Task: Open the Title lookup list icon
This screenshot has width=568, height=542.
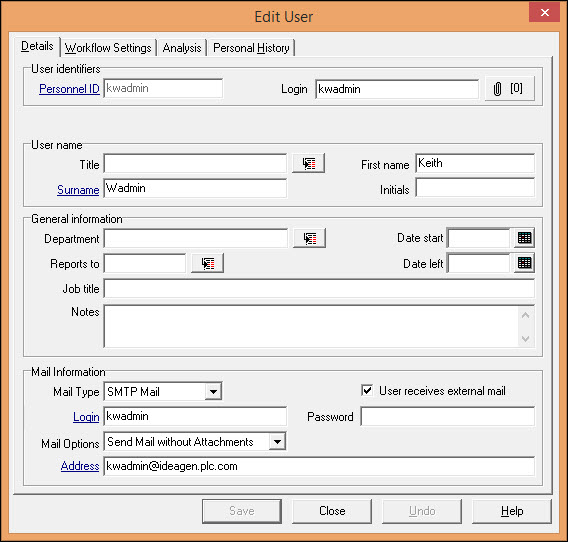Action: pyautogui.click(x=308, y=163)
